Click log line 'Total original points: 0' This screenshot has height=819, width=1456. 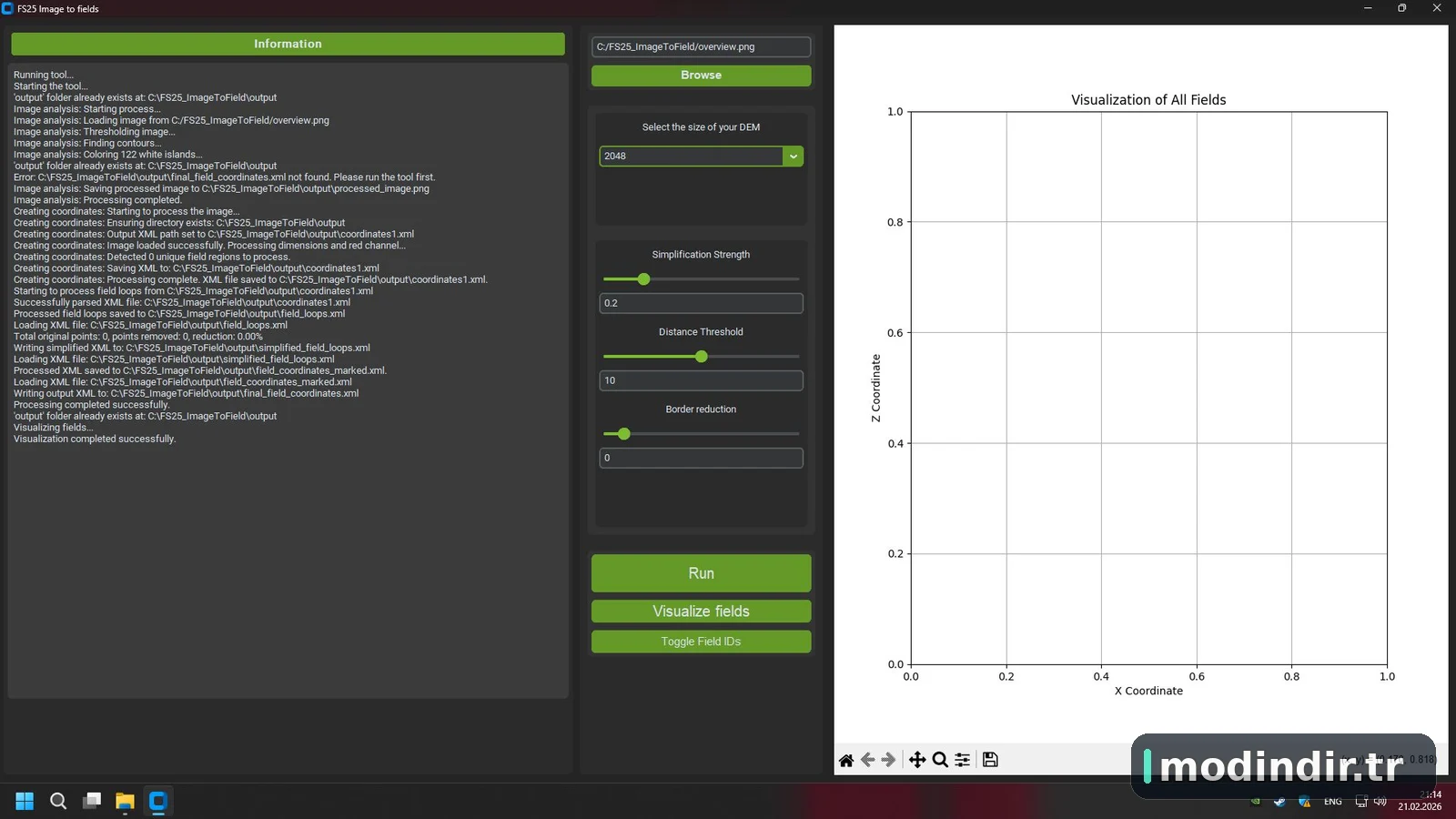[138, 337]
